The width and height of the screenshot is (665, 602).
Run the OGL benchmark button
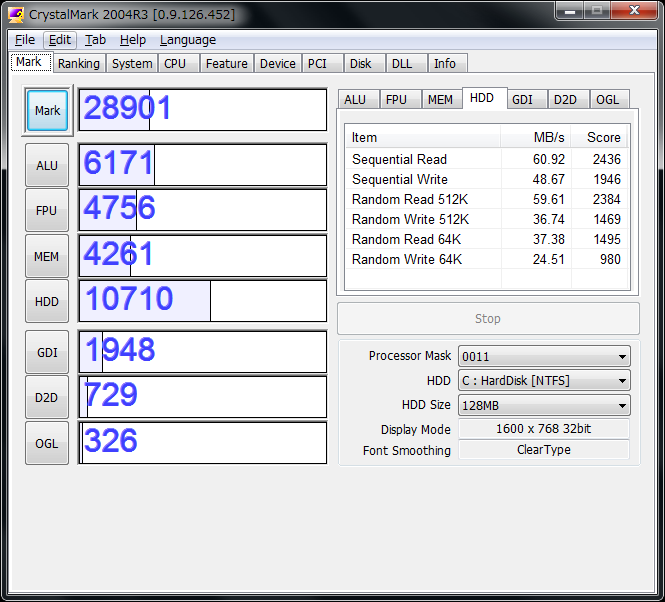47,443
